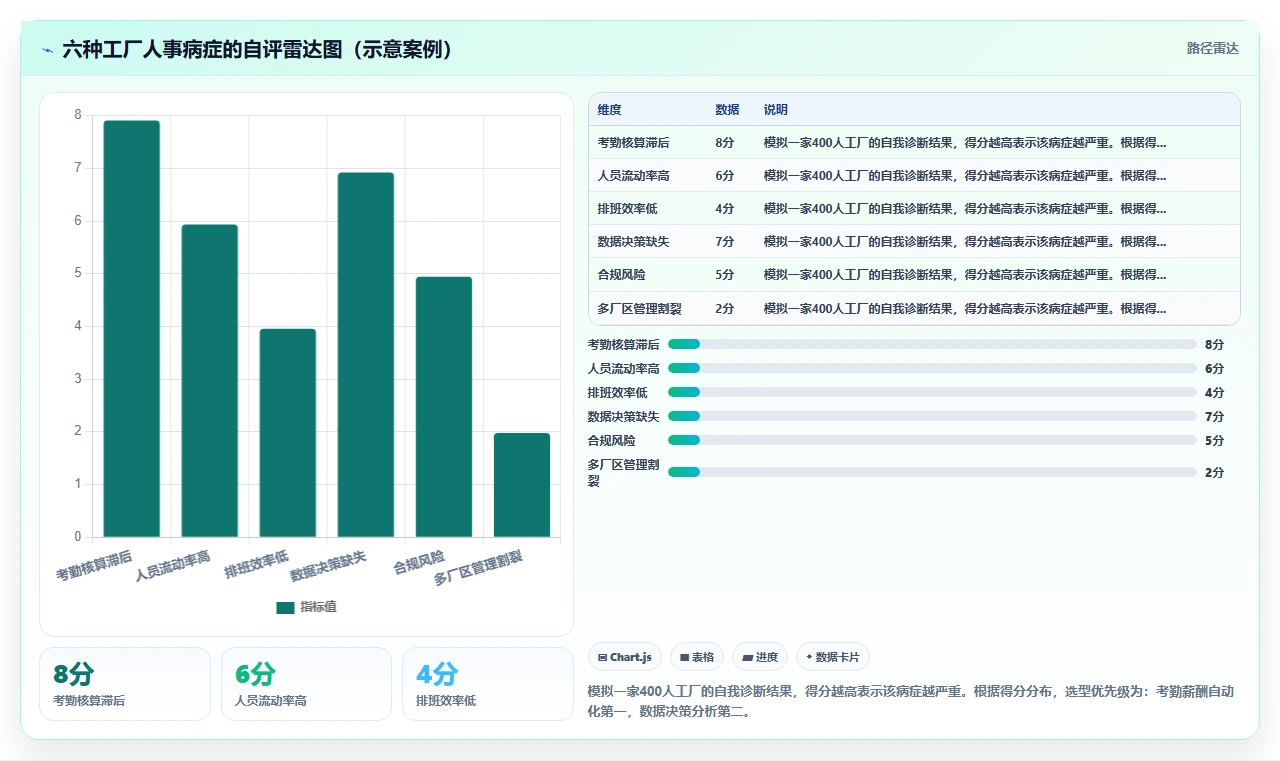Toggle the 指标值 legend color box
Screen dimensions: 1280x761
click(x=285, y=607)
